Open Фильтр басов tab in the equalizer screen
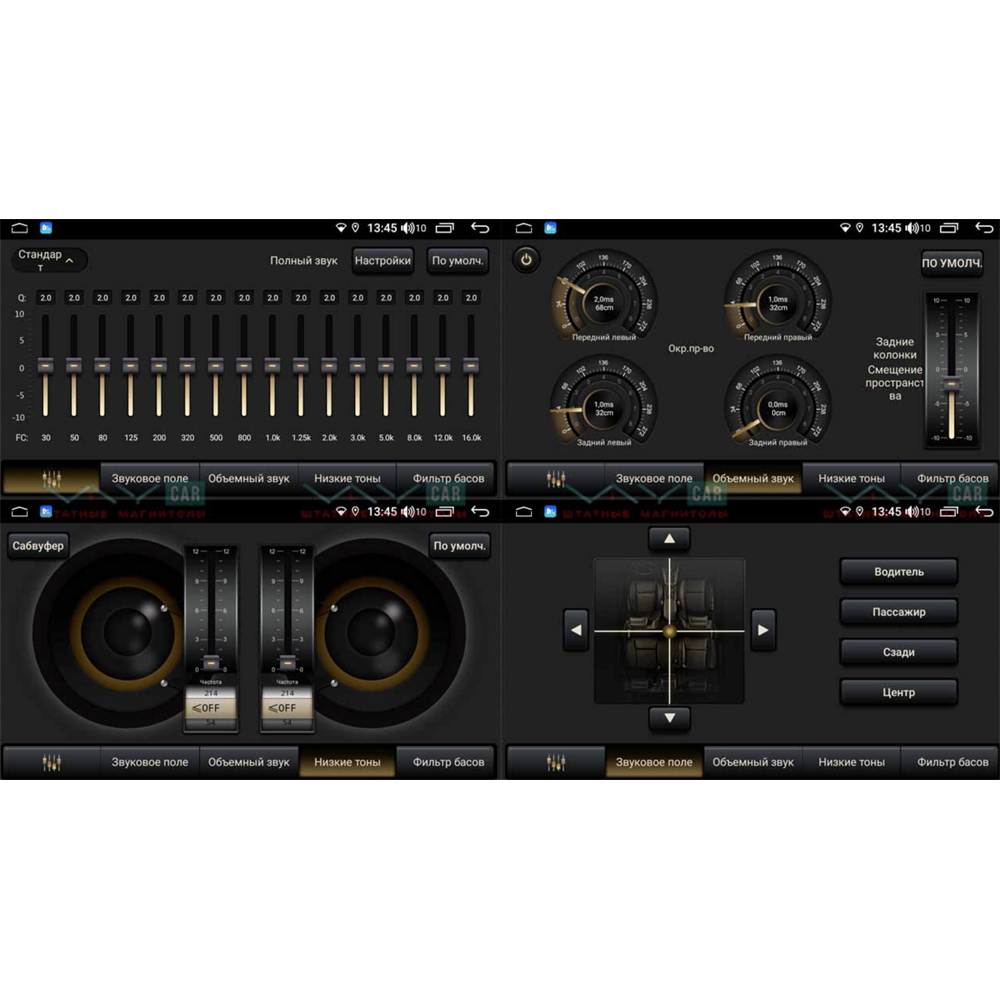This screenshot has height=1000, width=1000. 448,478
